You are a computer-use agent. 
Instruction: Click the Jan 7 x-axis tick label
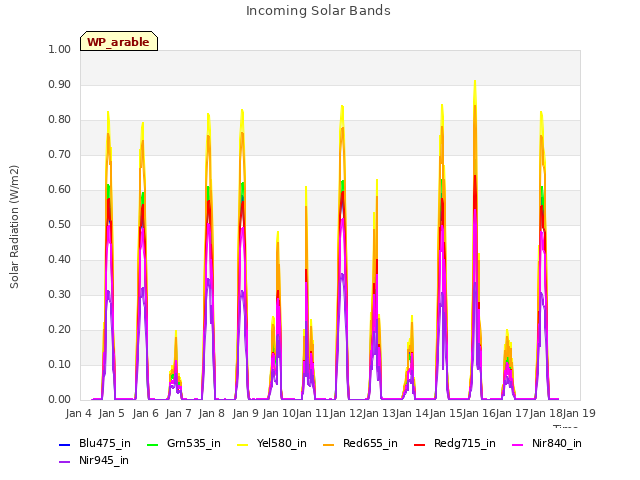pos(179,413)
